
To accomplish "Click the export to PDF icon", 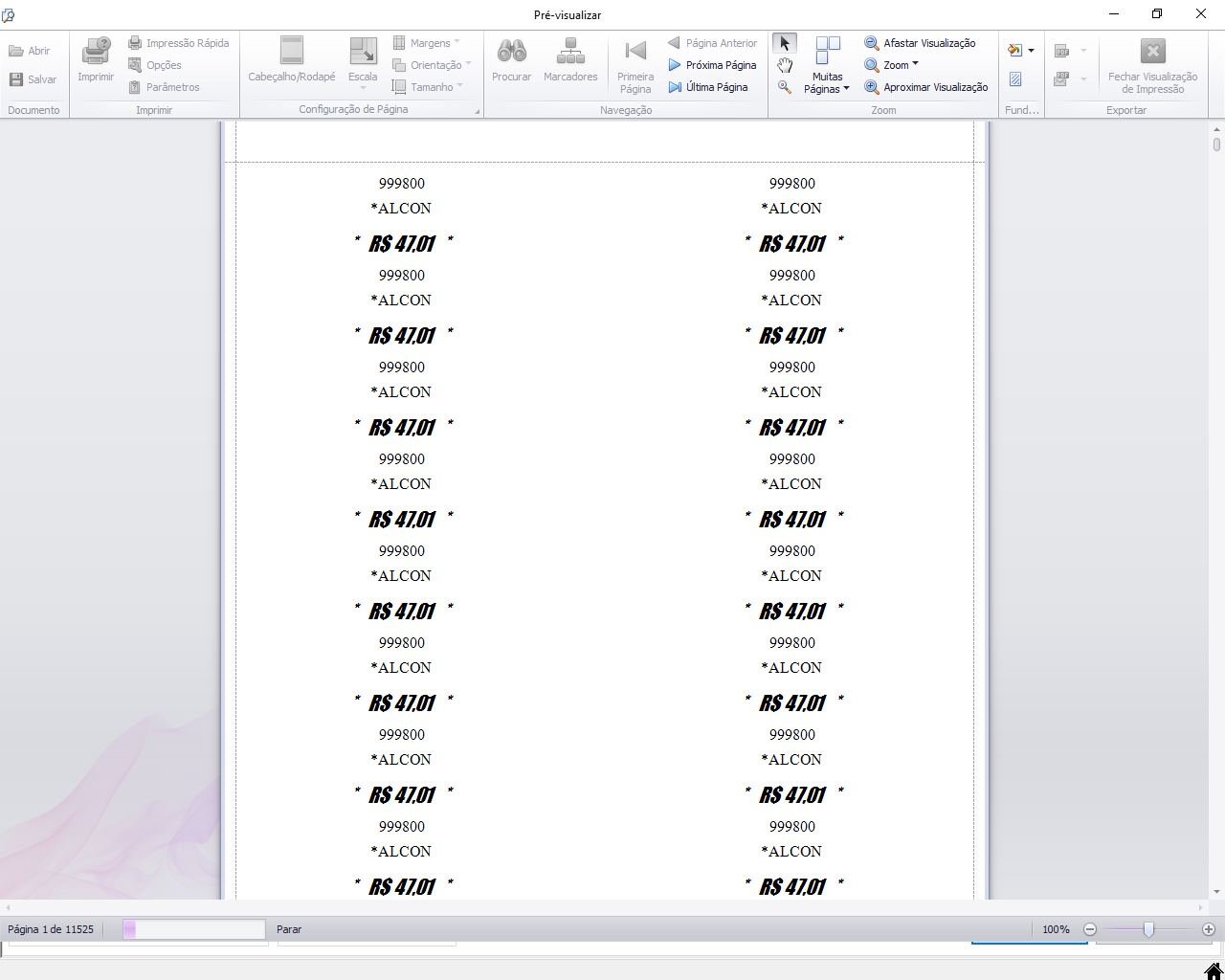I will [1061, 51].
